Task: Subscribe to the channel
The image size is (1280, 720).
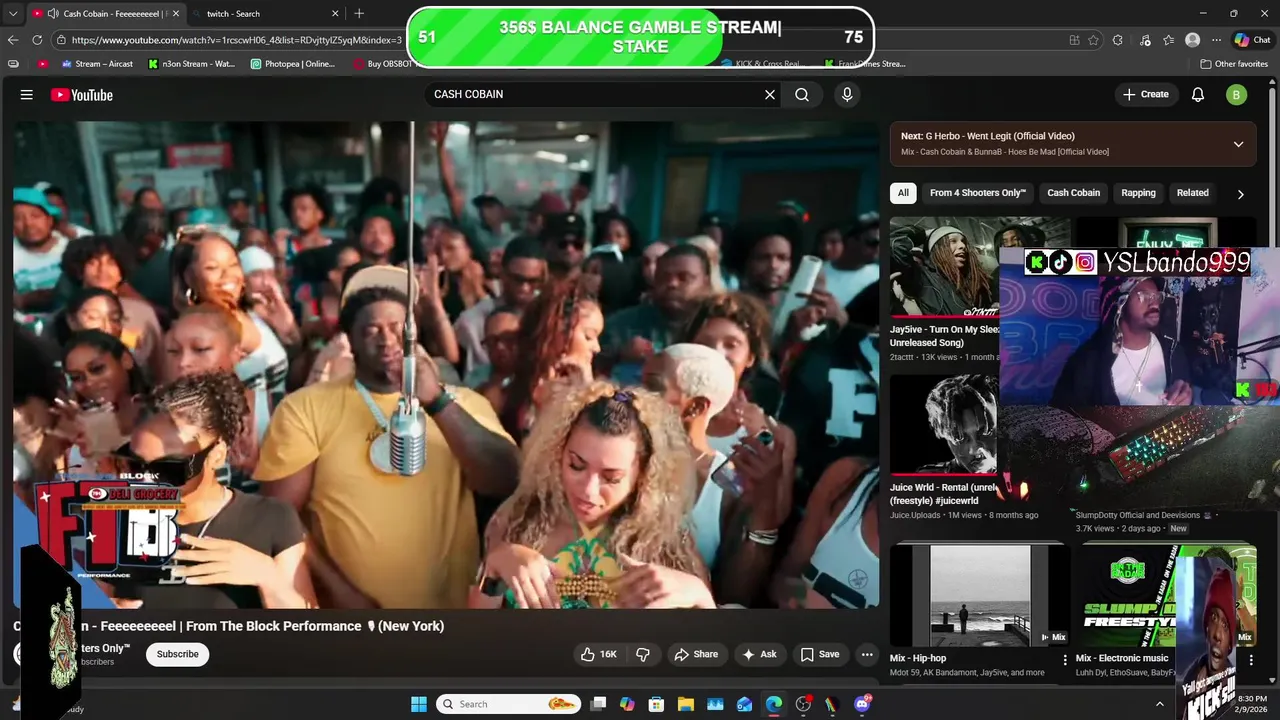Action: pyautogui.click(x=177, y=654)
